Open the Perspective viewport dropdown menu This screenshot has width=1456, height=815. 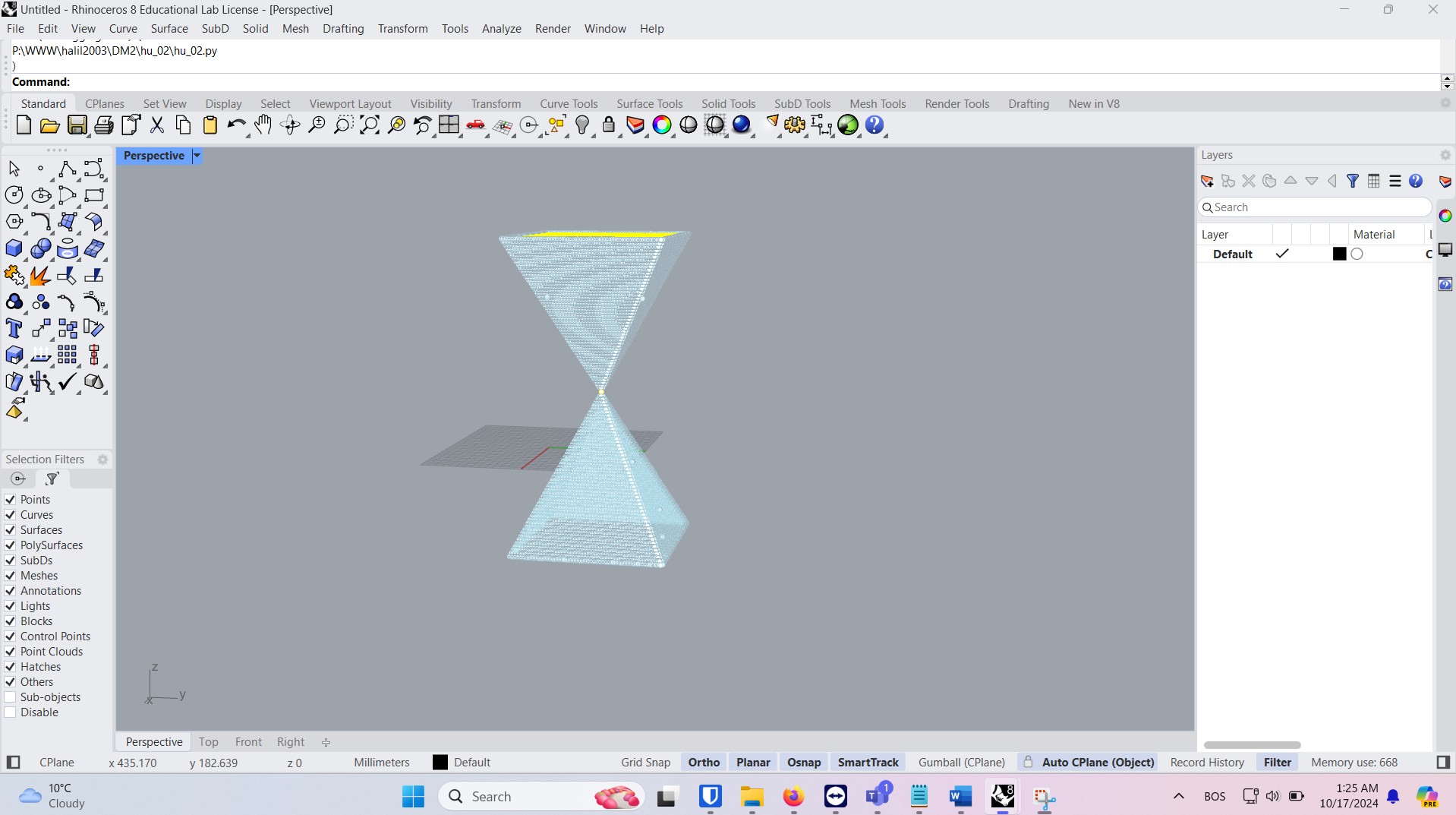(x=197, y=156)
